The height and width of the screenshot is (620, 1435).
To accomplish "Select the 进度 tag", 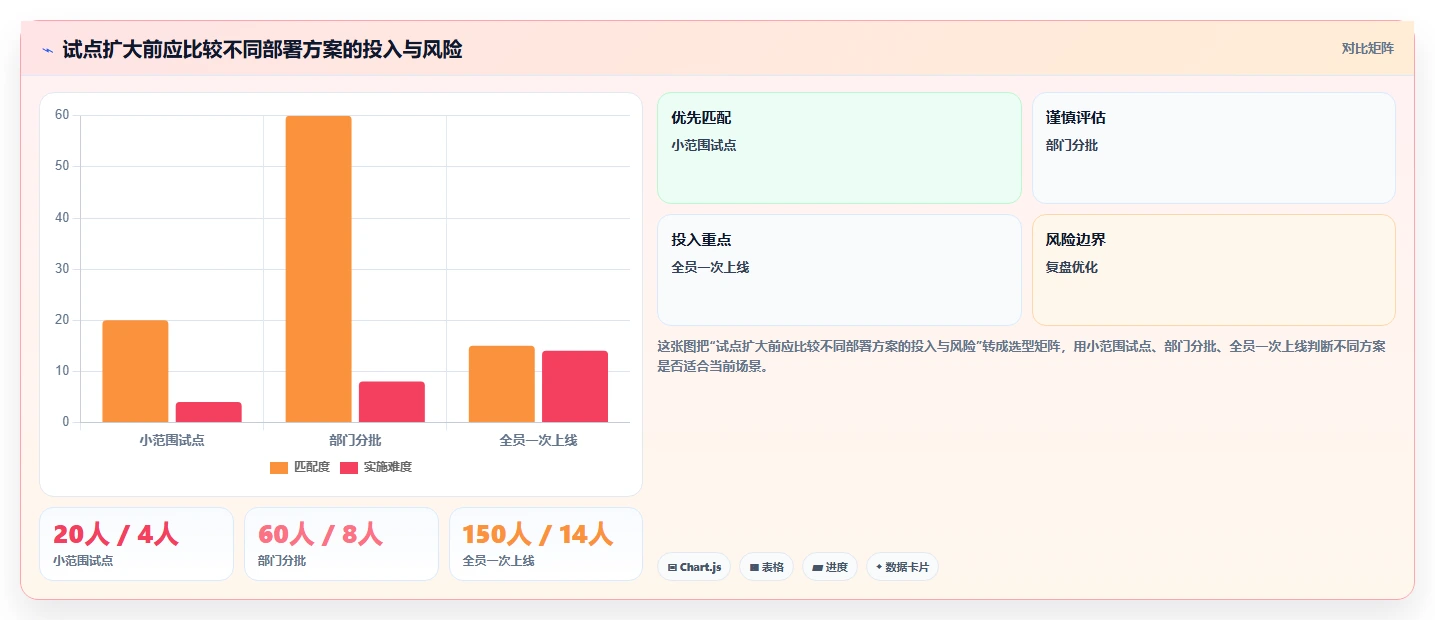I will [x=830, y=567].
